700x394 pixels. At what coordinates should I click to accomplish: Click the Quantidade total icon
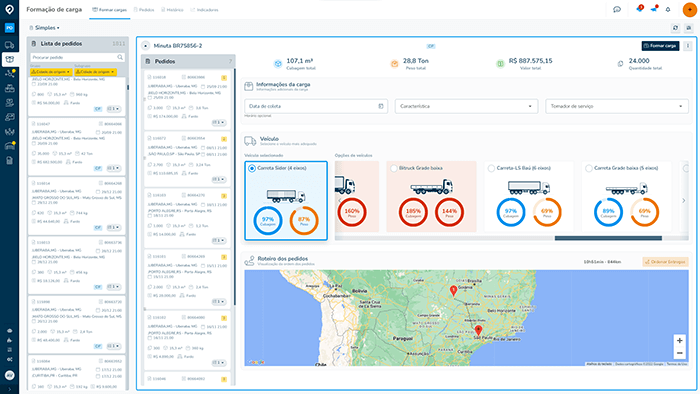pyautogui.click(x=620, y=64)
